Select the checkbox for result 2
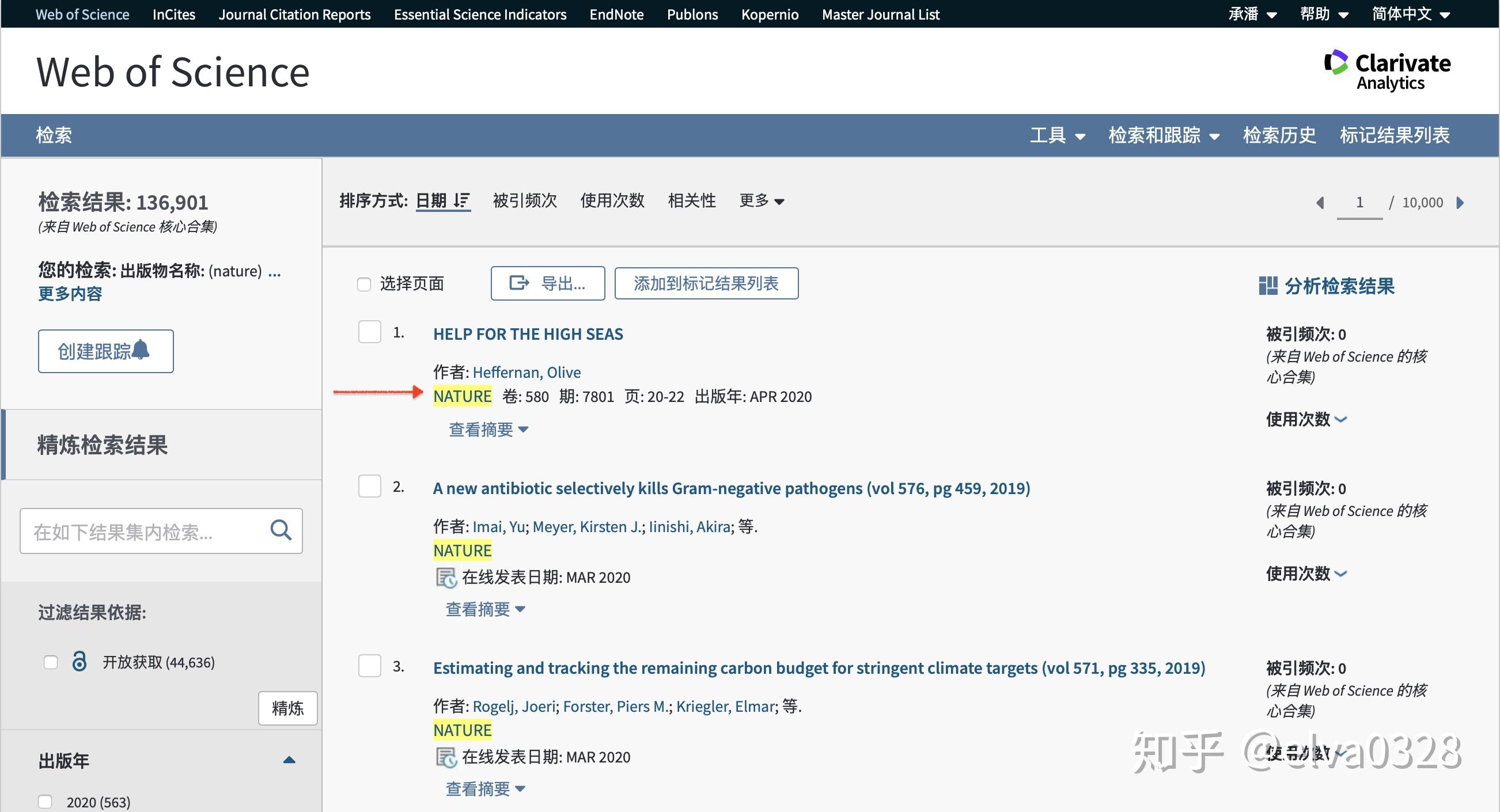This screenshot has width=1500, height=812. pyautogui.click(x=369, y=486)
